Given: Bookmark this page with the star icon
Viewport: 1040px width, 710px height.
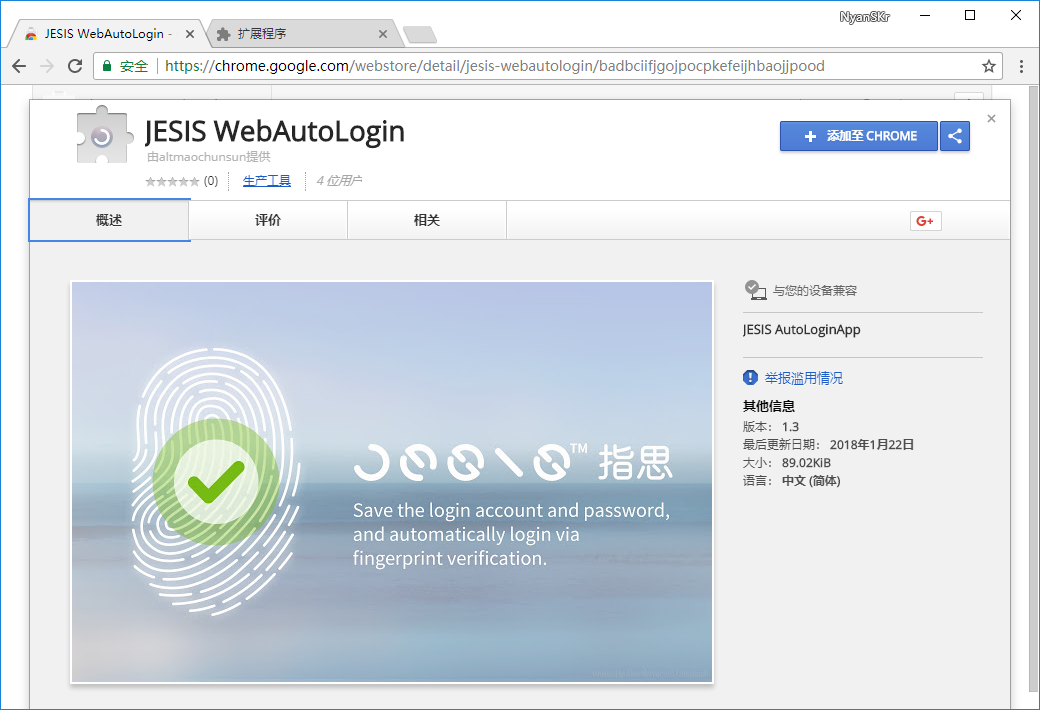Looking at the screenshot, I should click(988, 66).
